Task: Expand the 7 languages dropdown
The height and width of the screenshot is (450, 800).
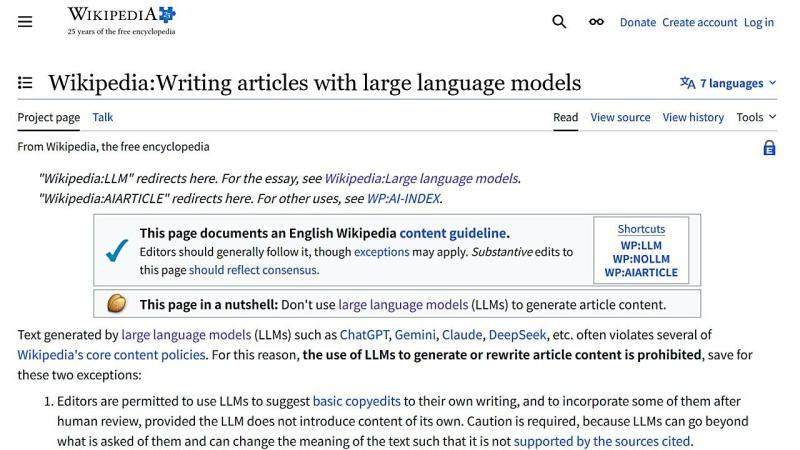Action: pyautogui.click(x=727, y=83)
